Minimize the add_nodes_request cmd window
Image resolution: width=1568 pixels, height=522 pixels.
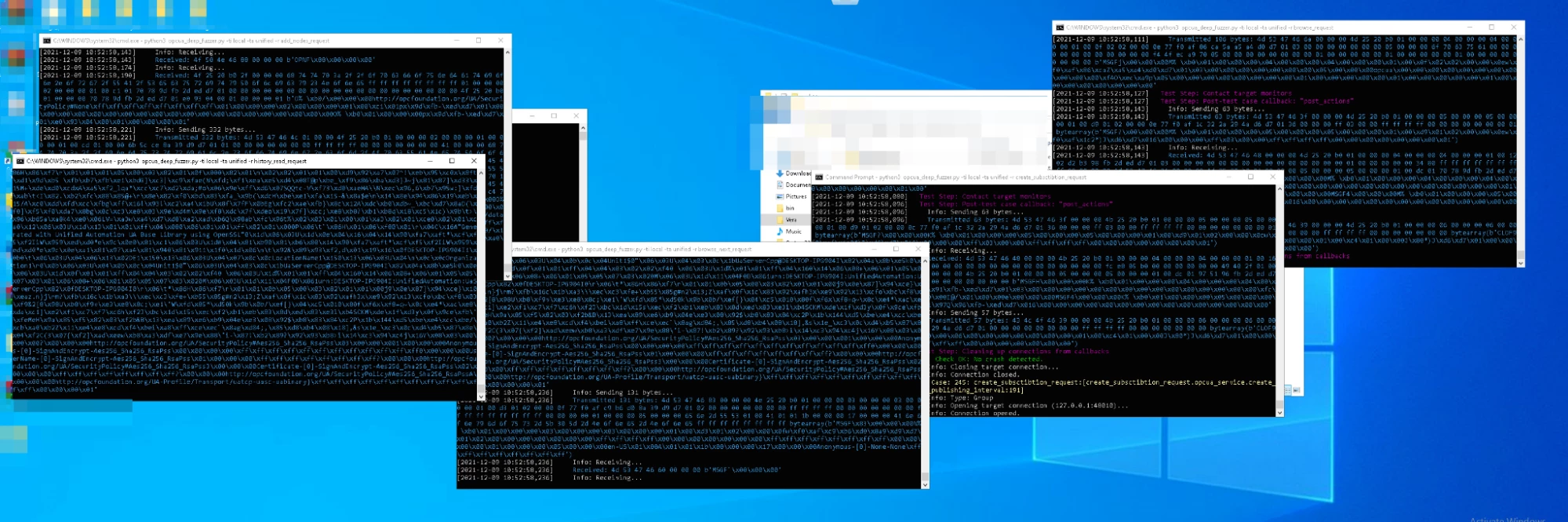point(457,41)
